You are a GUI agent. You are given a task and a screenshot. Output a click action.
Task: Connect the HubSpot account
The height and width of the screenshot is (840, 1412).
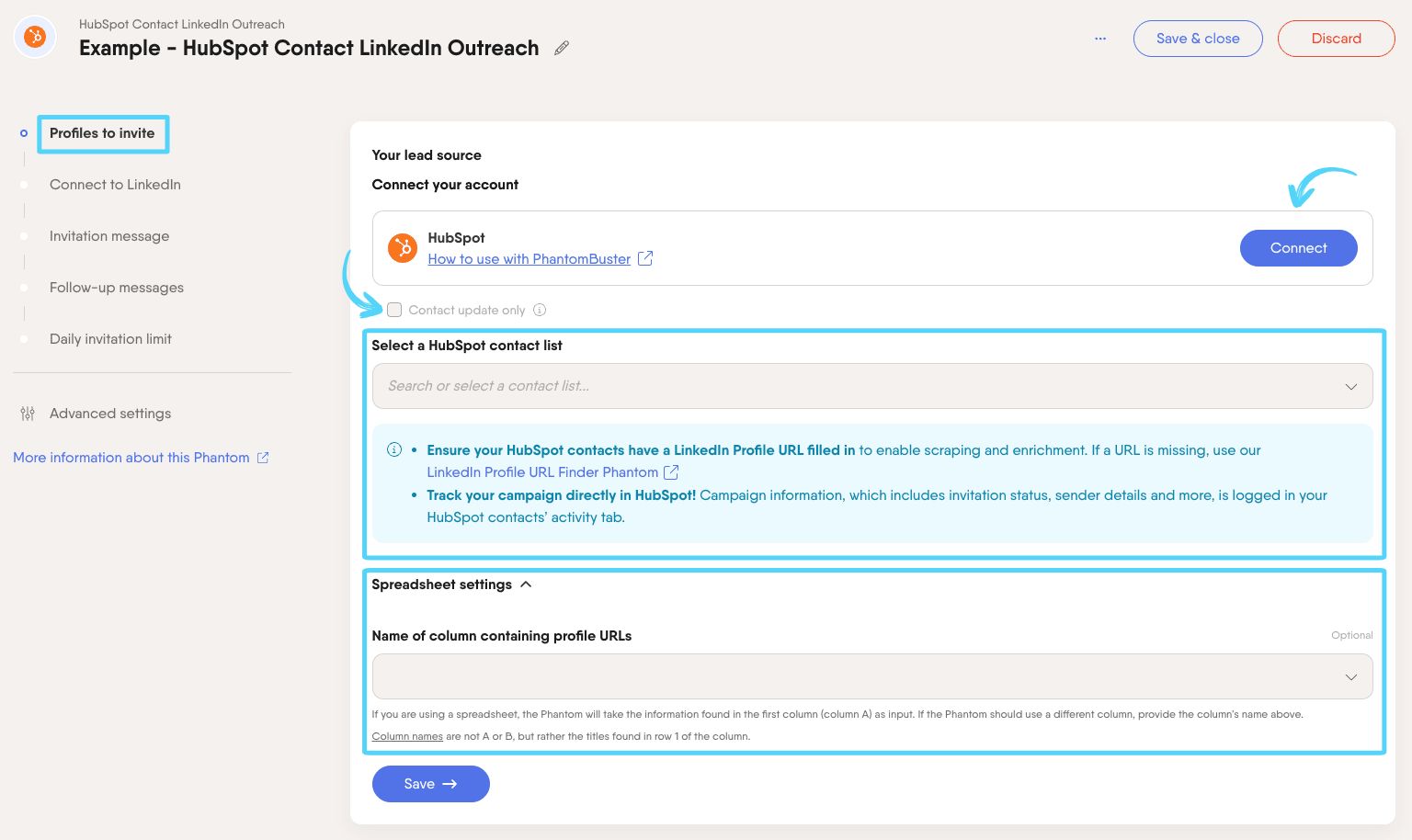pyautogui.click(x=1298, y=248)
